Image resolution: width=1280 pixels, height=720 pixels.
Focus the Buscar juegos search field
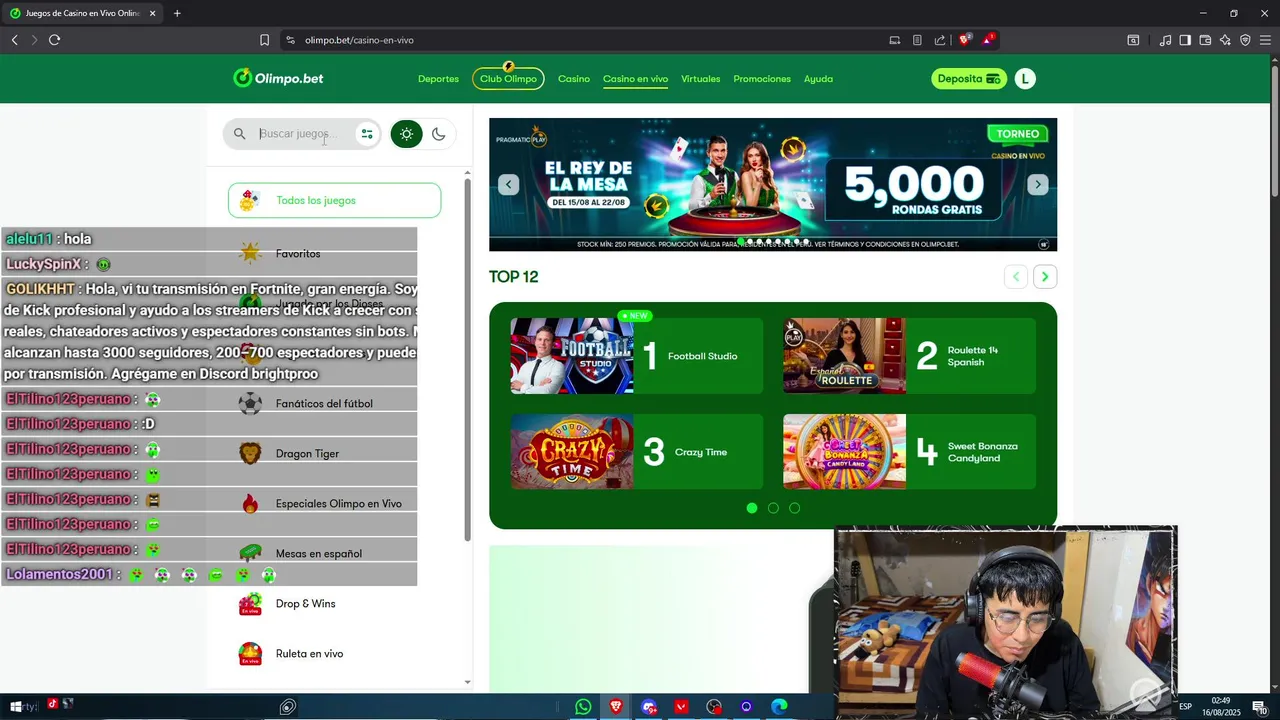click(304, 134)
